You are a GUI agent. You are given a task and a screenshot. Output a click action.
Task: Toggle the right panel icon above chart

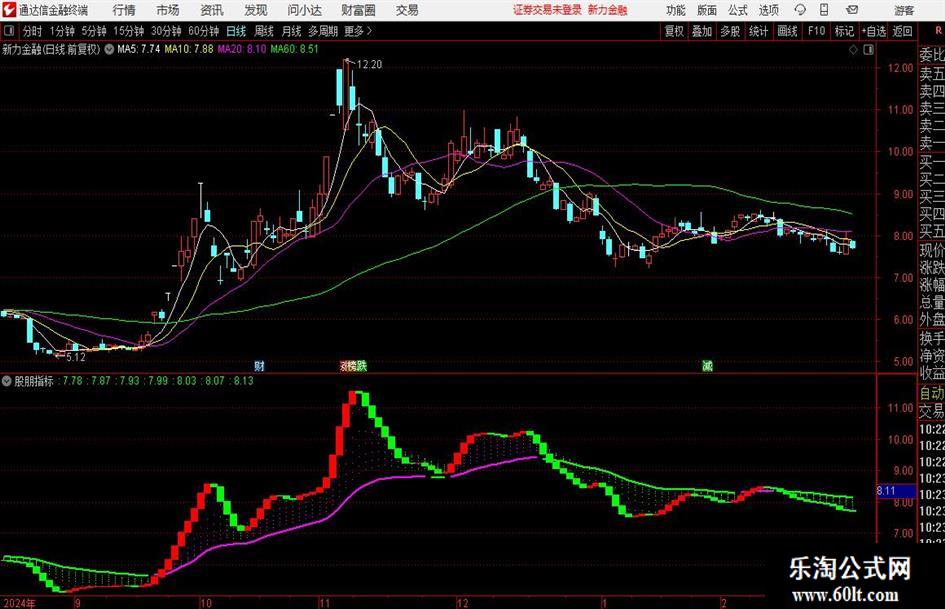click(x=868, y=49)
